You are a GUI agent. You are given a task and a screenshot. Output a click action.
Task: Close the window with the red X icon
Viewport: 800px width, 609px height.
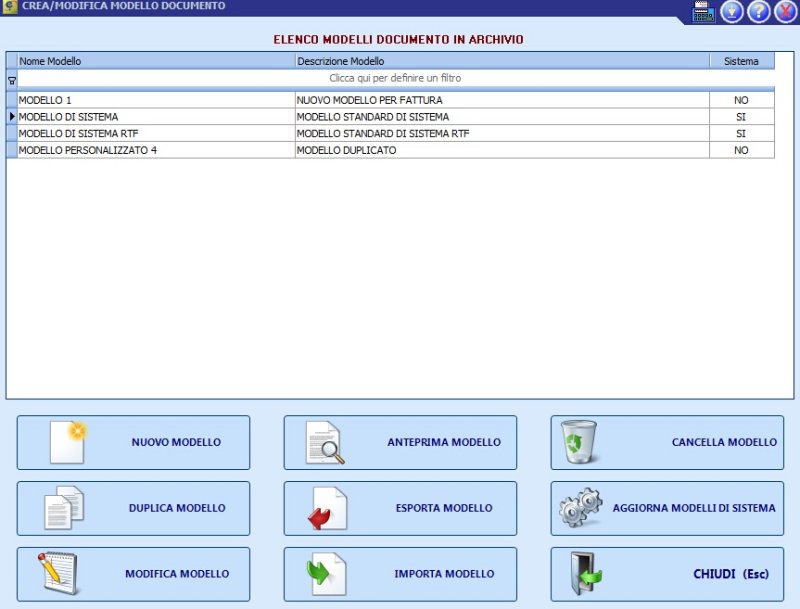(x=786, y=12)
